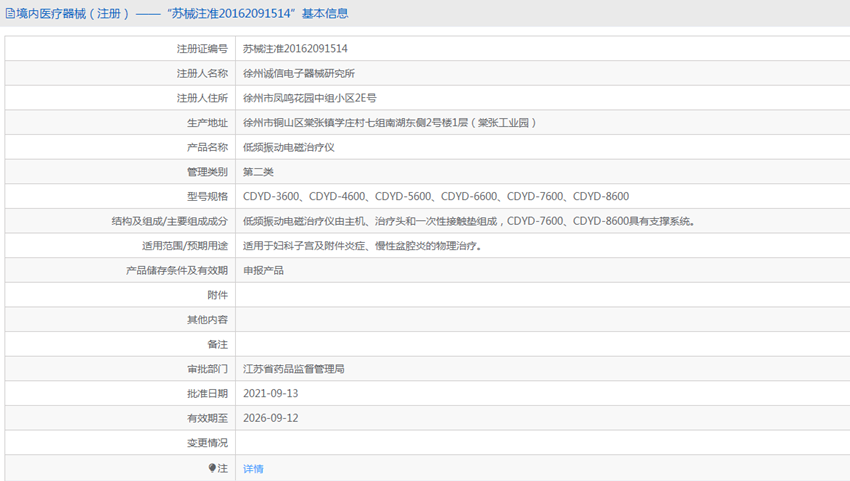The image size is (850, 481).
Task: Click the 管理类别 label
Action: tap(208, 172)
